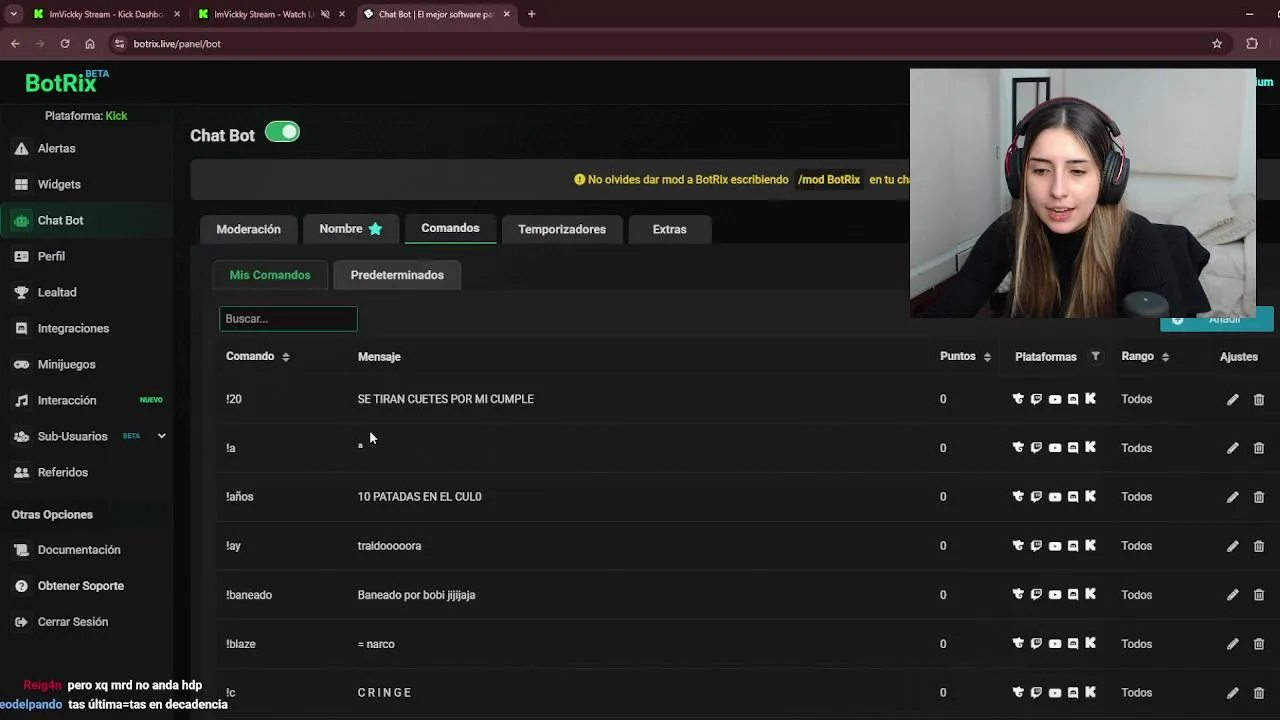Screen dimensions: 1280x720
Task: Open Lealtad section in sidebar
Action: coord(57,292)
